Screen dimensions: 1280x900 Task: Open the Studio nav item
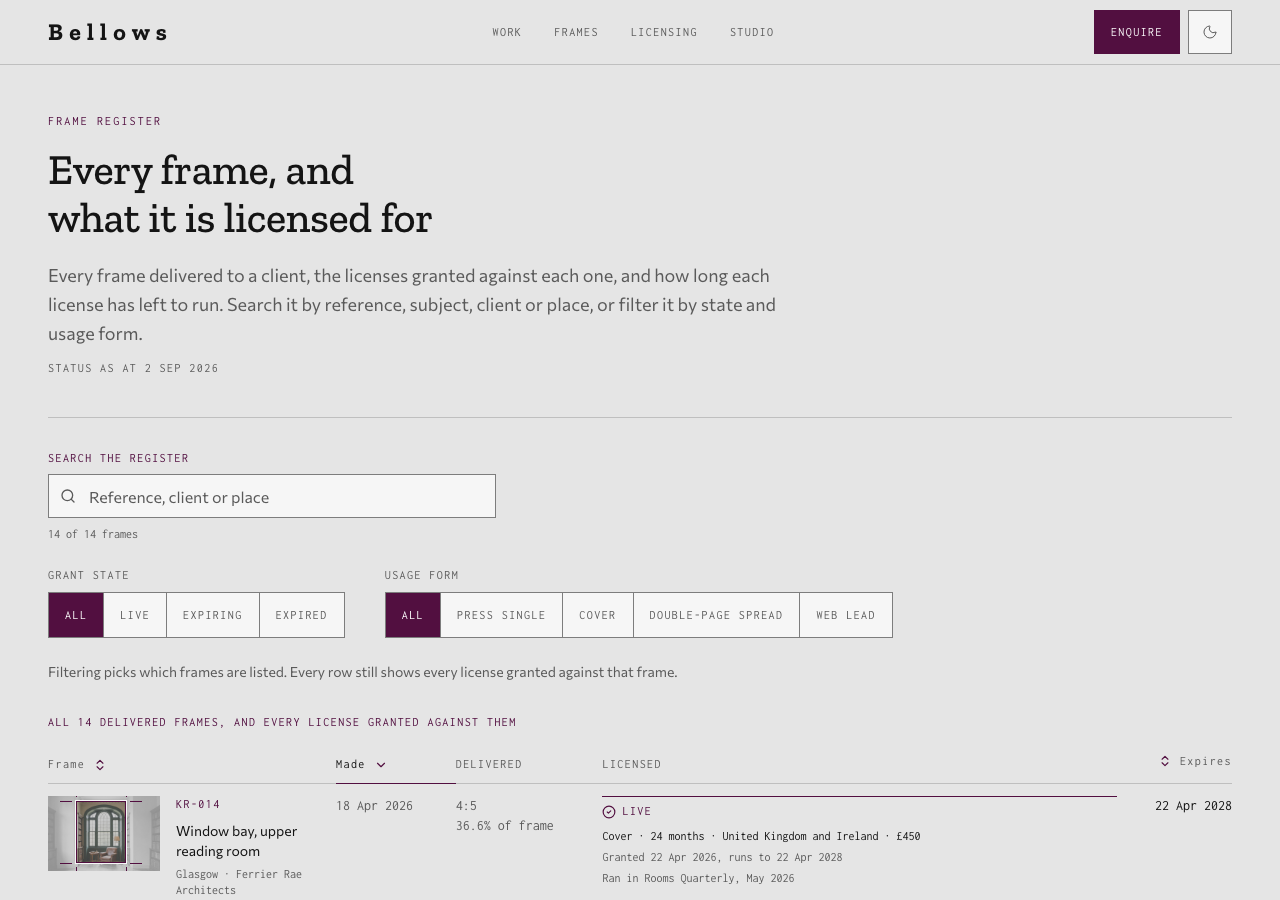pyautogui.click(x=752, y=32)
